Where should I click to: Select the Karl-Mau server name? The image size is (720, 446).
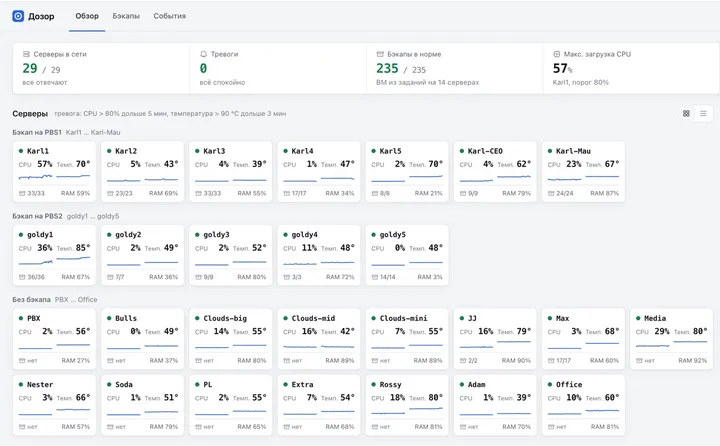pyautogui.click(x=573, y=151)
